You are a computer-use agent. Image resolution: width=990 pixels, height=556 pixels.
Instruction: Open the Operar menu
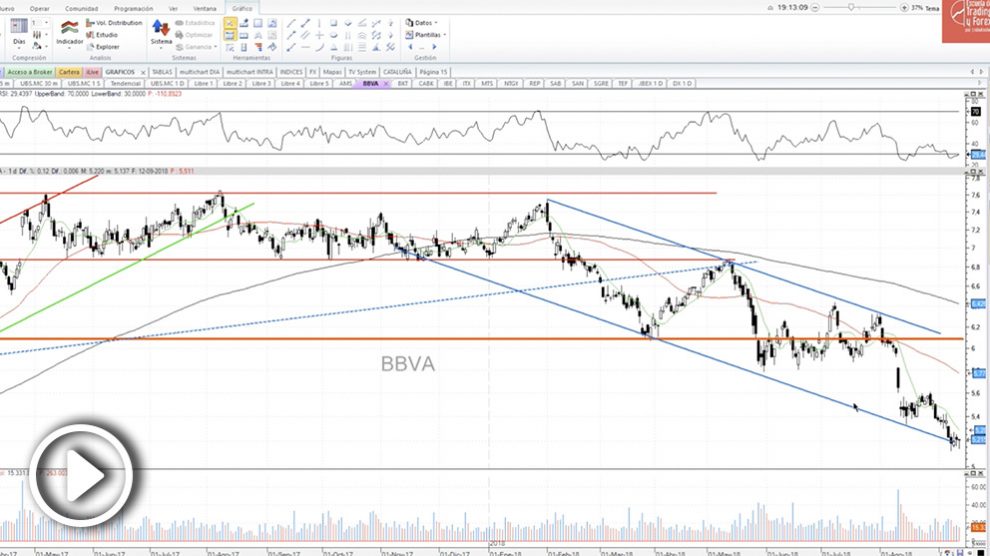39,8
